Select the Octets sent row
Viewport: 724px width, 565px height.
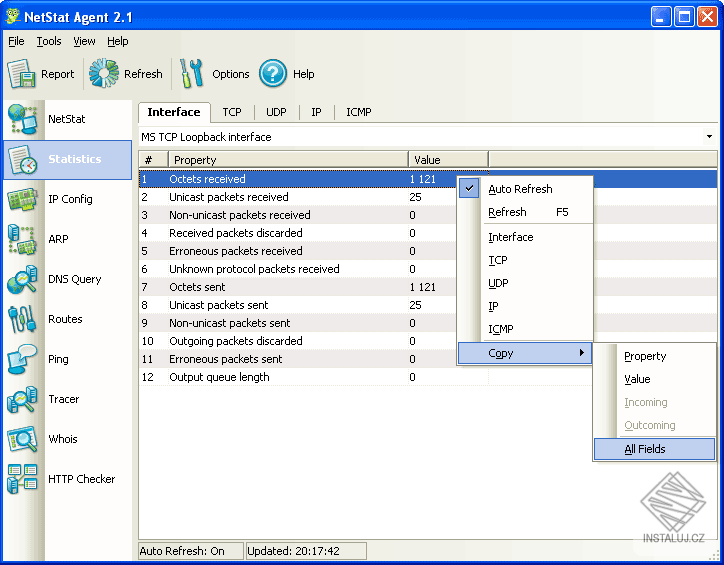[x=197, y=287]
